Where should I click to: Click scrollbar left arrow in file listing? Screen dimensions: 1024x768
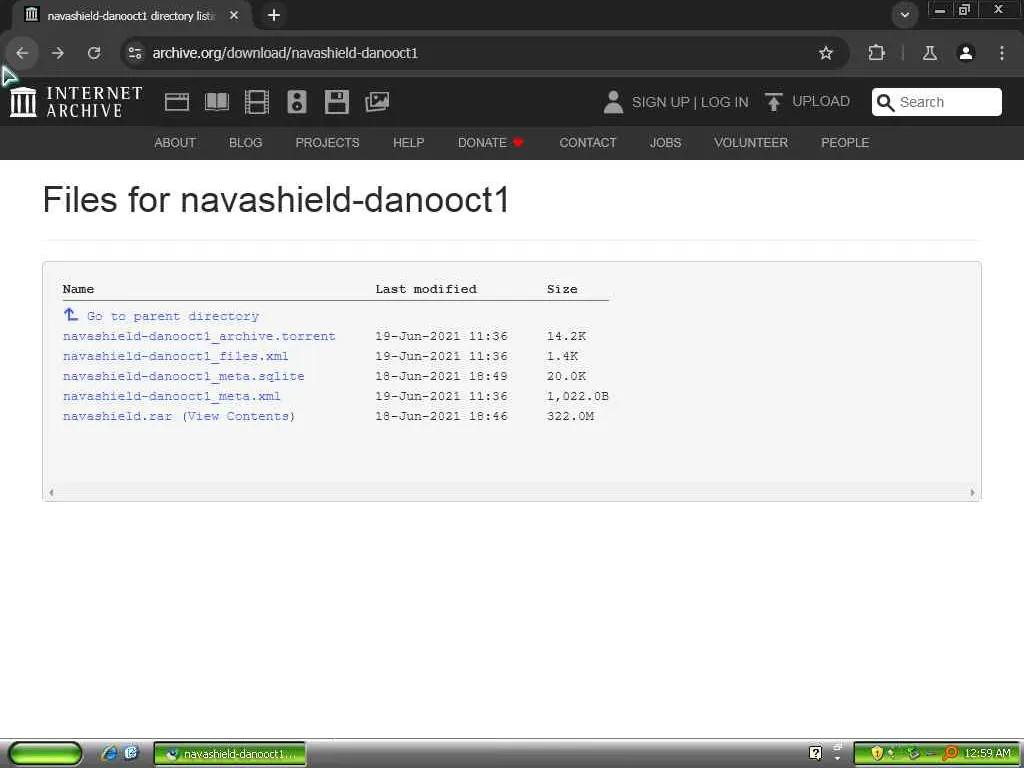[51, 492]
